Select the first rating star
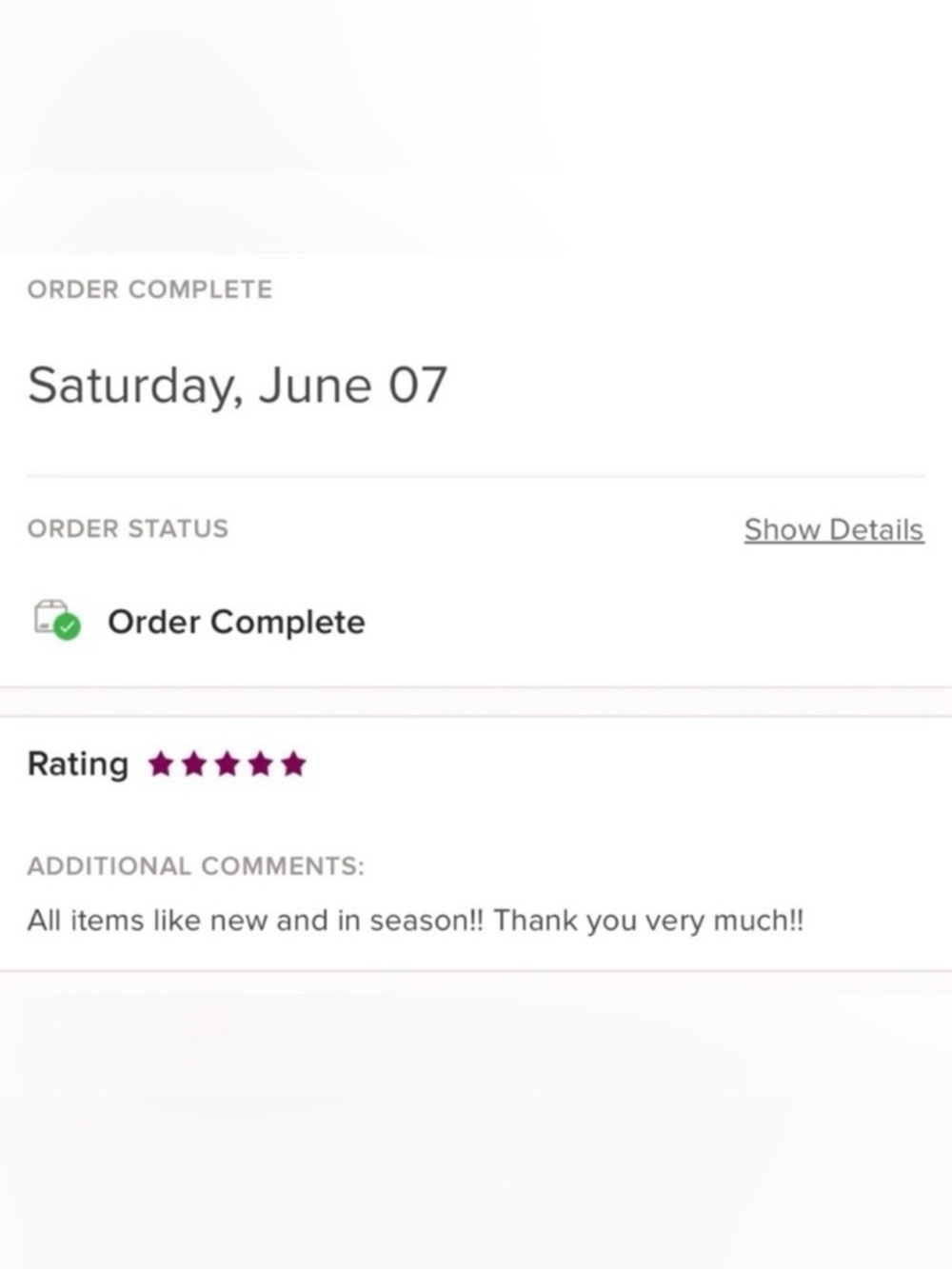This screenshot has height=1269, width=952. pos(161,763)
